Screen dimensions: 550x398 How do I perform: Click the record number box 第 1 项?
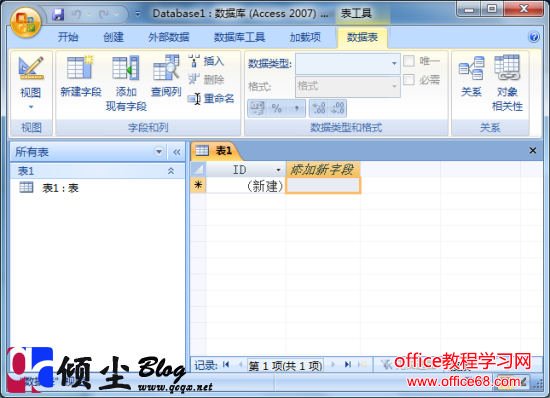click(x=285, y=365)
